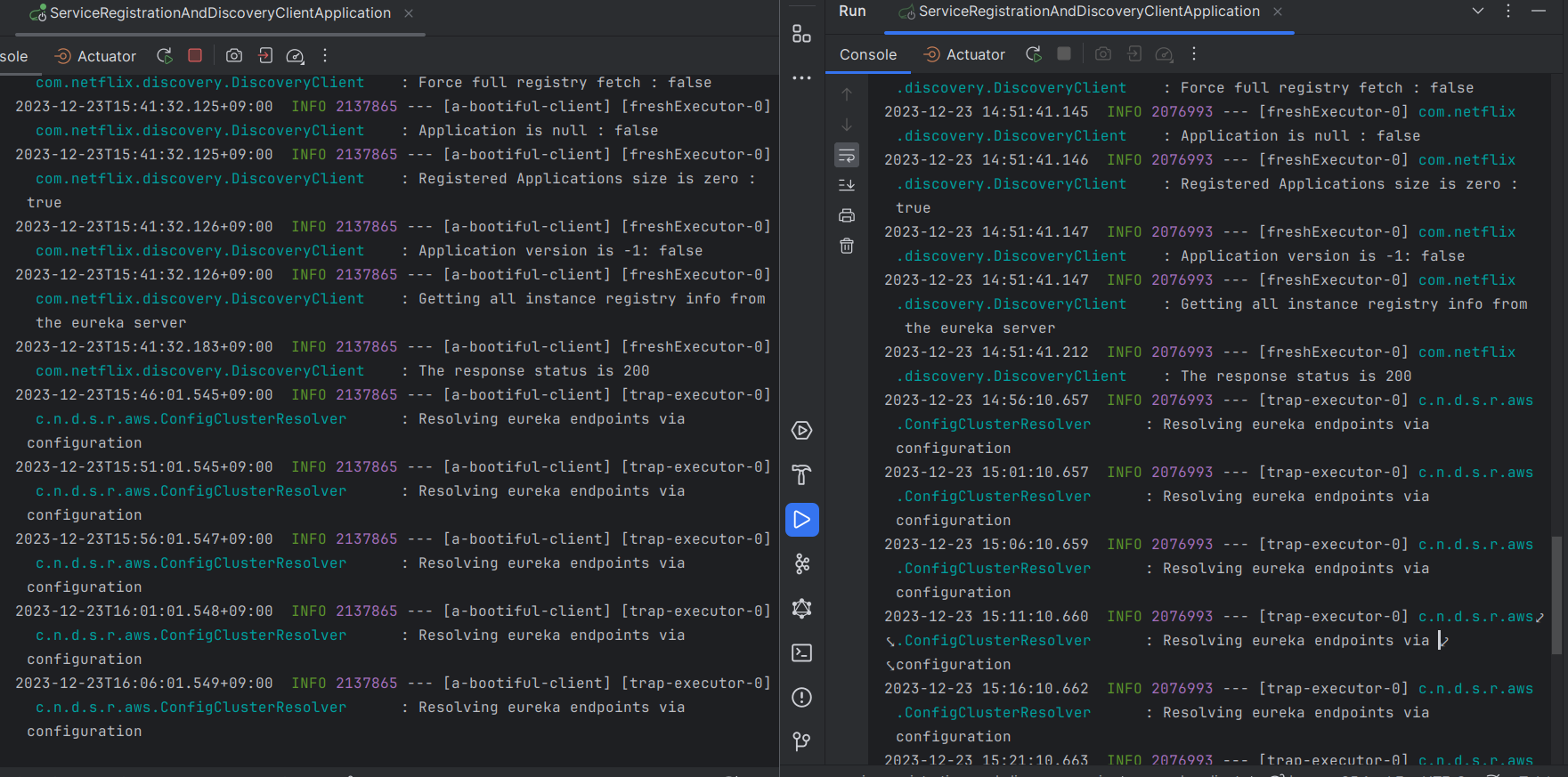Click the right console's vertical scrollbar thumb

[1556, 595]
